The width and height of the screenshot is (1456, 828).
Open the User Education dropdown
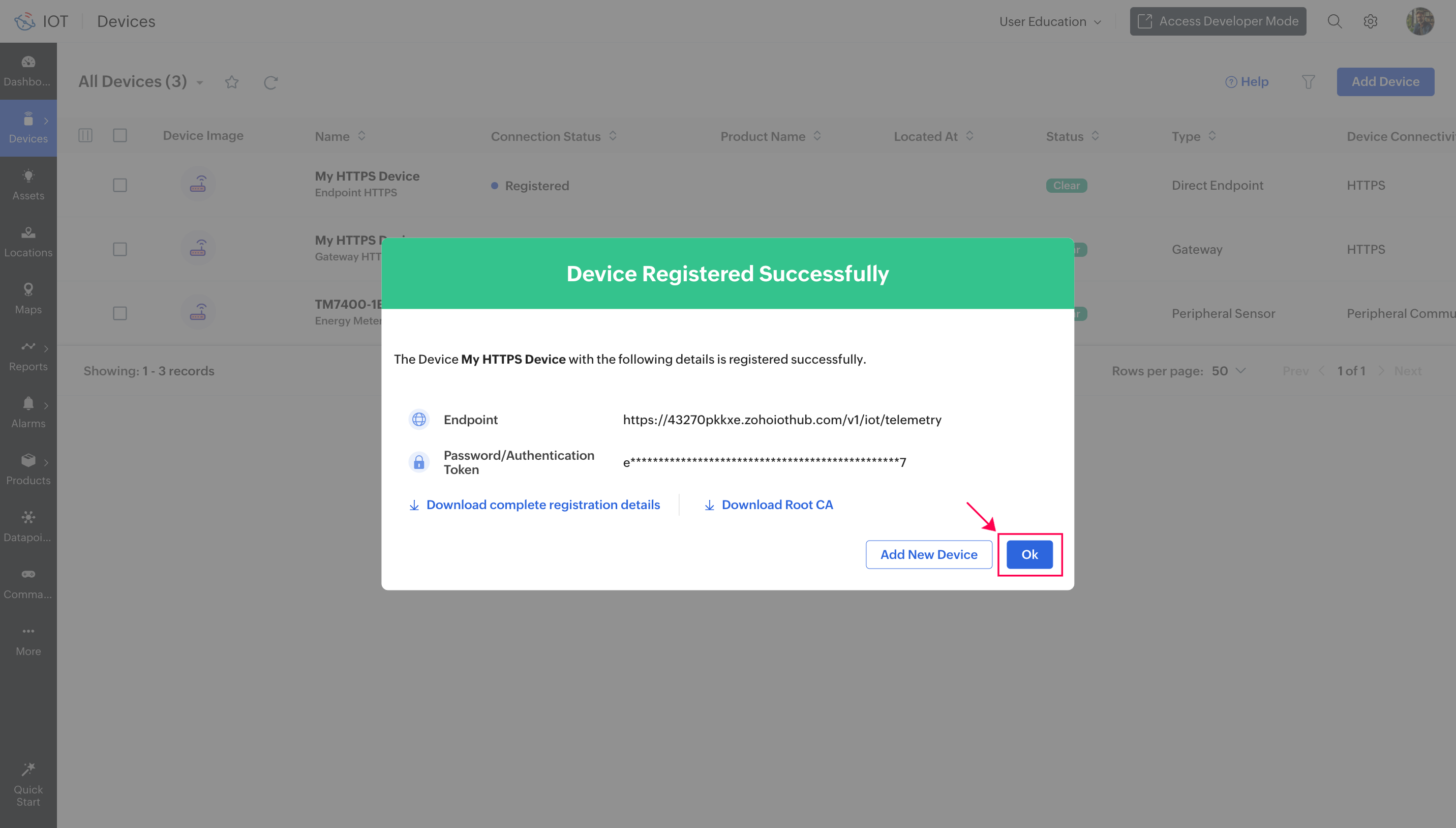pos(1050,21)
